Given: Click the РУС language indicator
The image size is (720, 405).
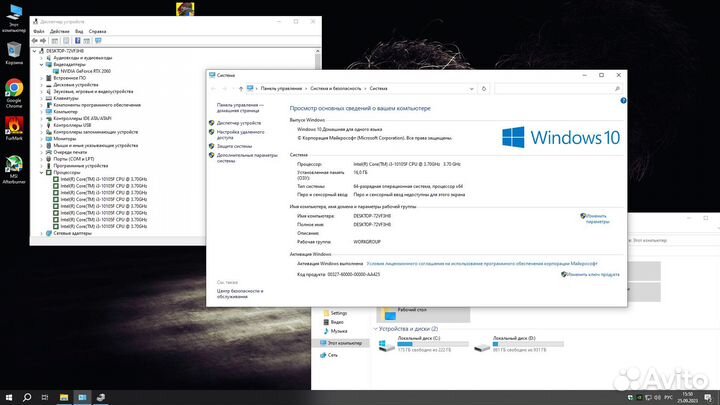Looking at the screenshot, I should (668, 397).
